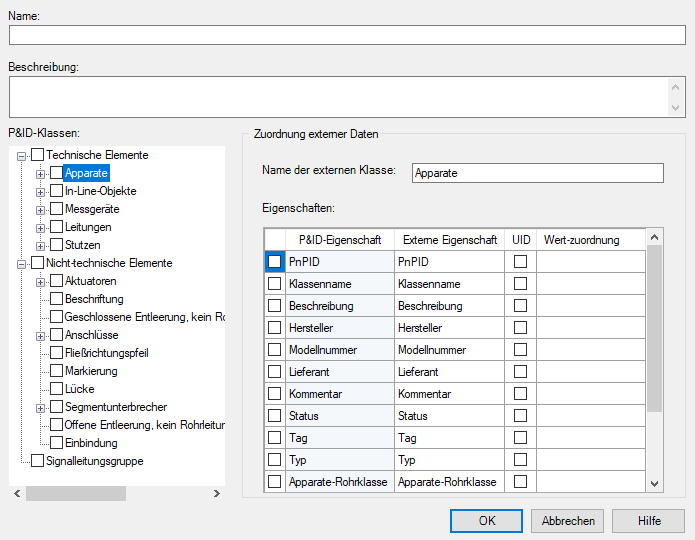Expand the Segmentunterbrecher node
695x540 pixels.
click(x=41, y=408)
